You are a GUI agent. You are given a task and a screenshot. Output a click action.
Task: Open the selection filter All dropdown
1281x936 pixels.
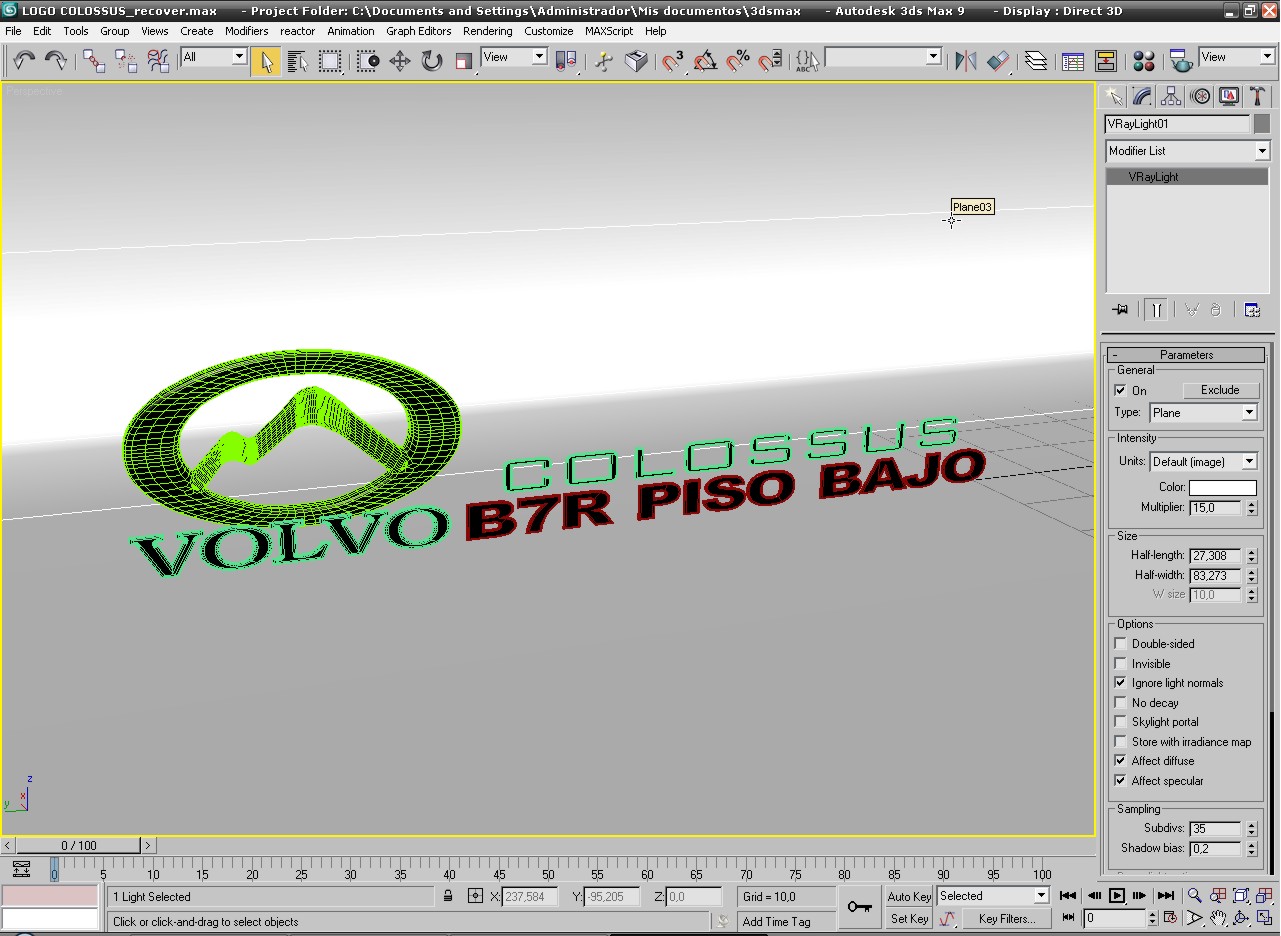coord(214,57)
